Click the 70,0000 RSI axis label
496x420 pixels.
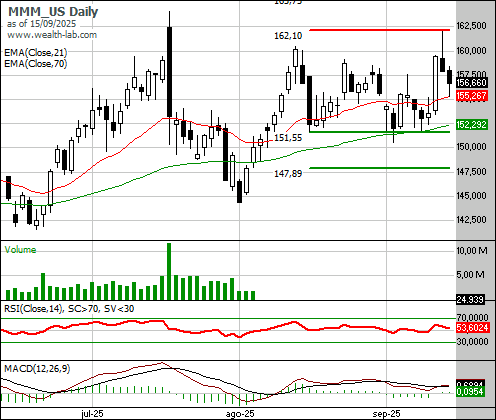click(472, 317)
